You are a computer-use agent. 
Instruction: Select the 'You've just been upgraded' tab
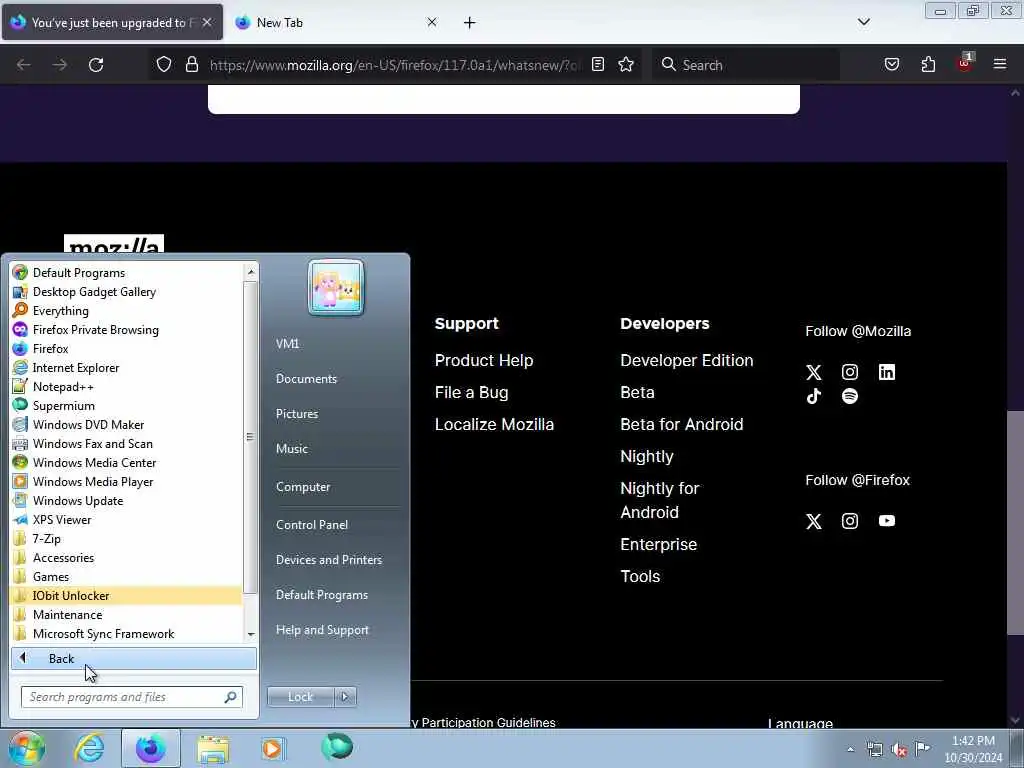[112, 23]
